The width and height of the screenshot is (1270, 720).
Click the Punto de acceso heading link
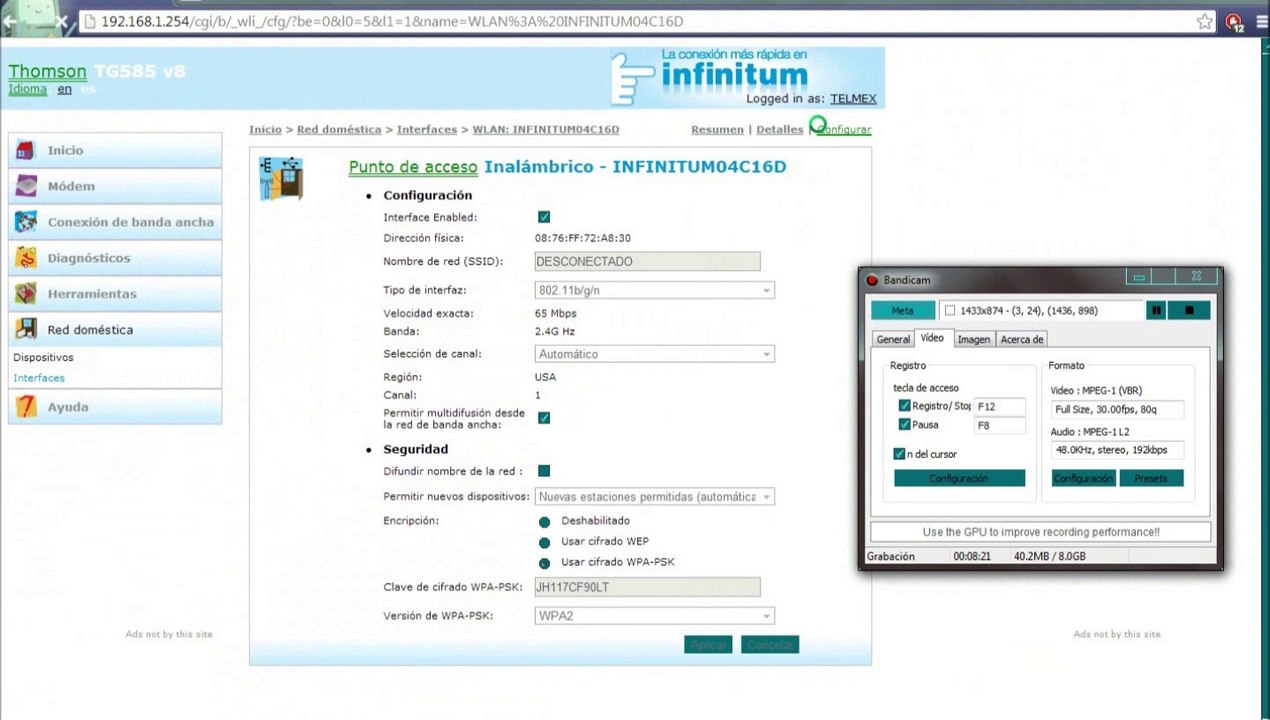[414, 167]
